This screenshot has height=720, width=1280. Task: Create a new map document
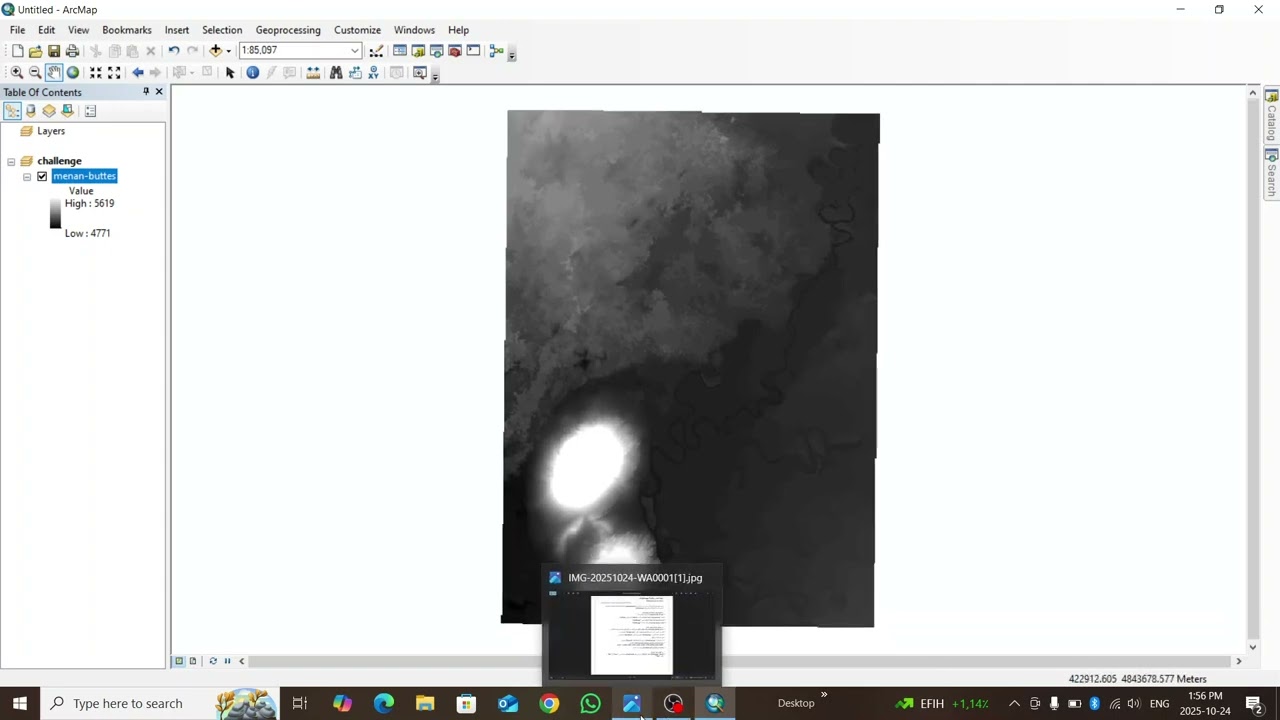[x=17, y=51]
